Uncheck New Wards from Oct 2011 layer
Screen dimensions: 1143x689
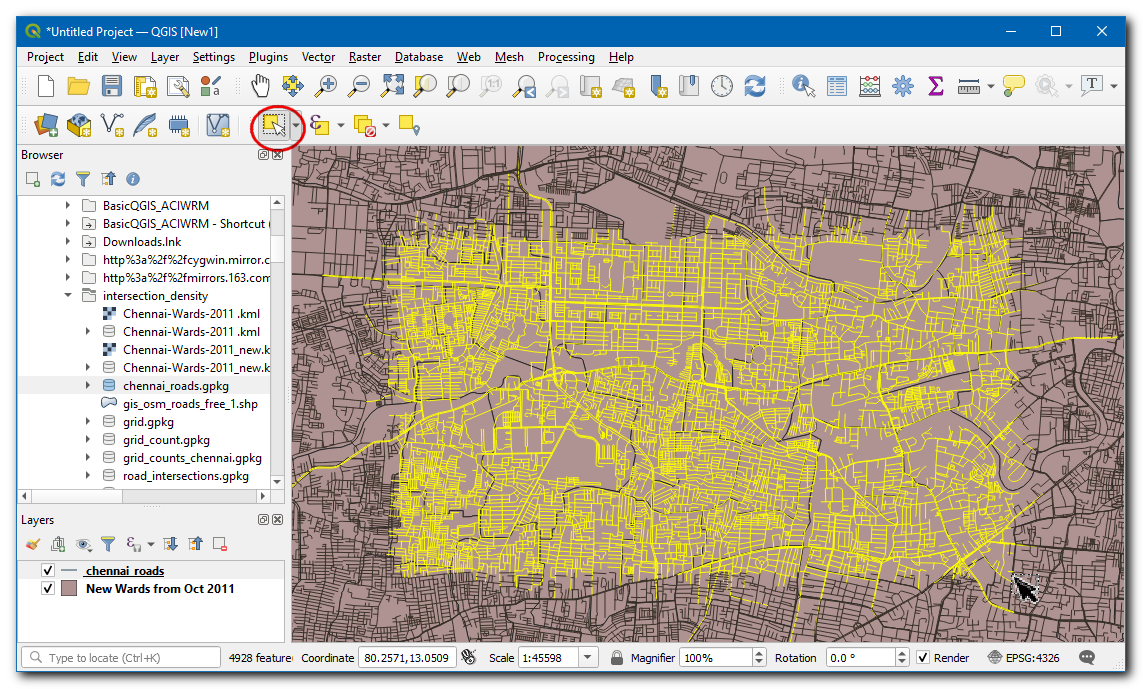47,589
